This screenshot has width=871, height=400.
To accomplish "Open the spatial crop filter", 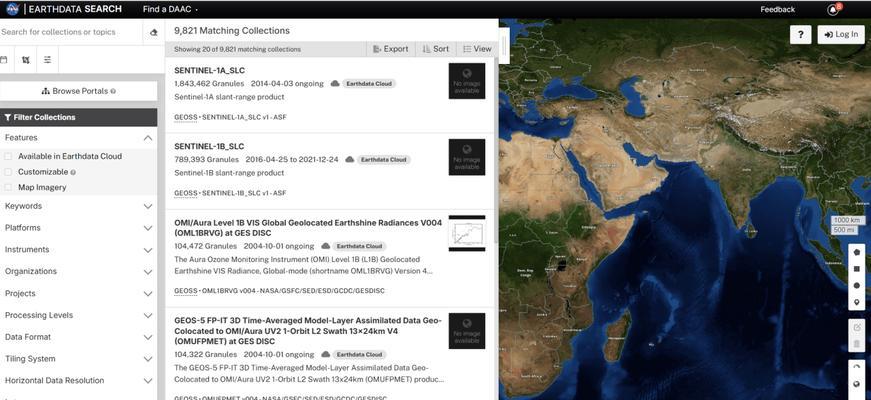I will tap(26, 60).
